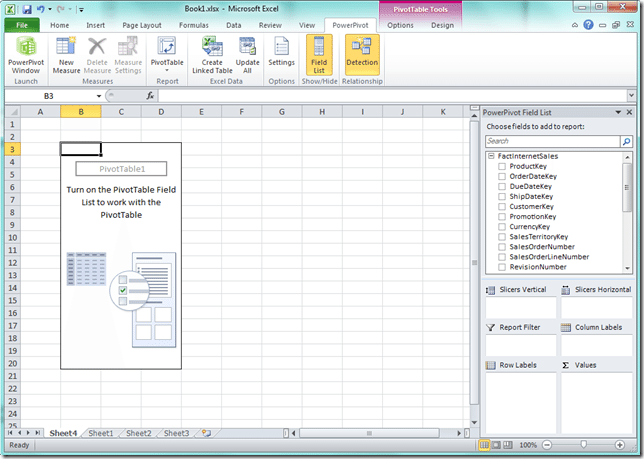Image resolution: width=644 pixels, height=459 pixels.
Task: Check the DueDateKey field
Action: (x=502, y=186)
